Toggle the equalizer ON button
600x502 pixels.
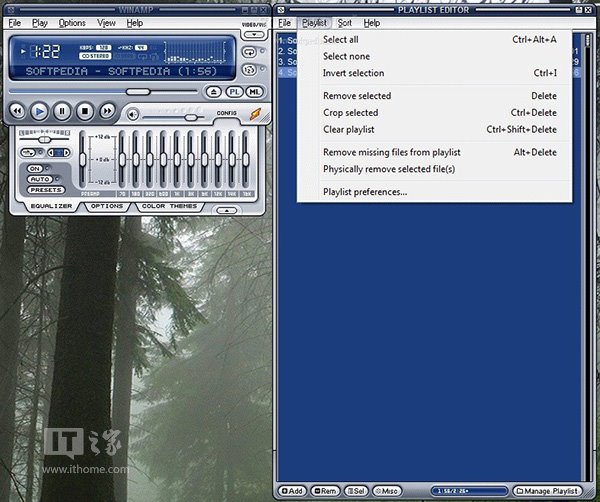[36, 168]
